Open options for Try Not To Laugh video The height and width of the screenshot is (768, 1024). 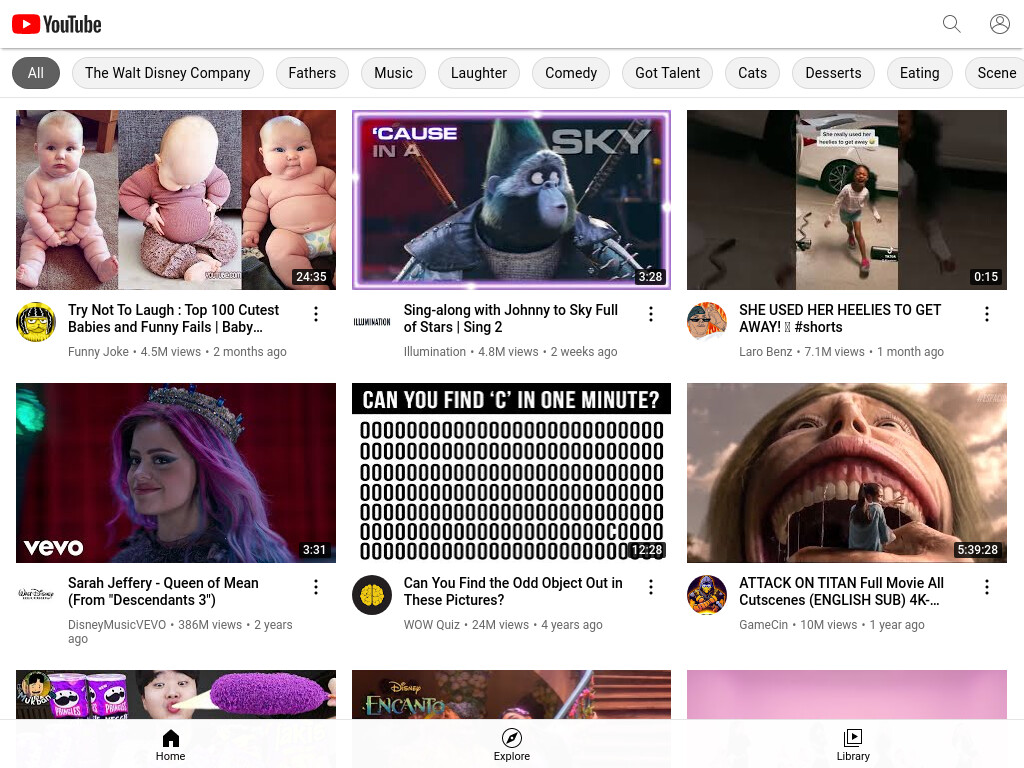315,314
